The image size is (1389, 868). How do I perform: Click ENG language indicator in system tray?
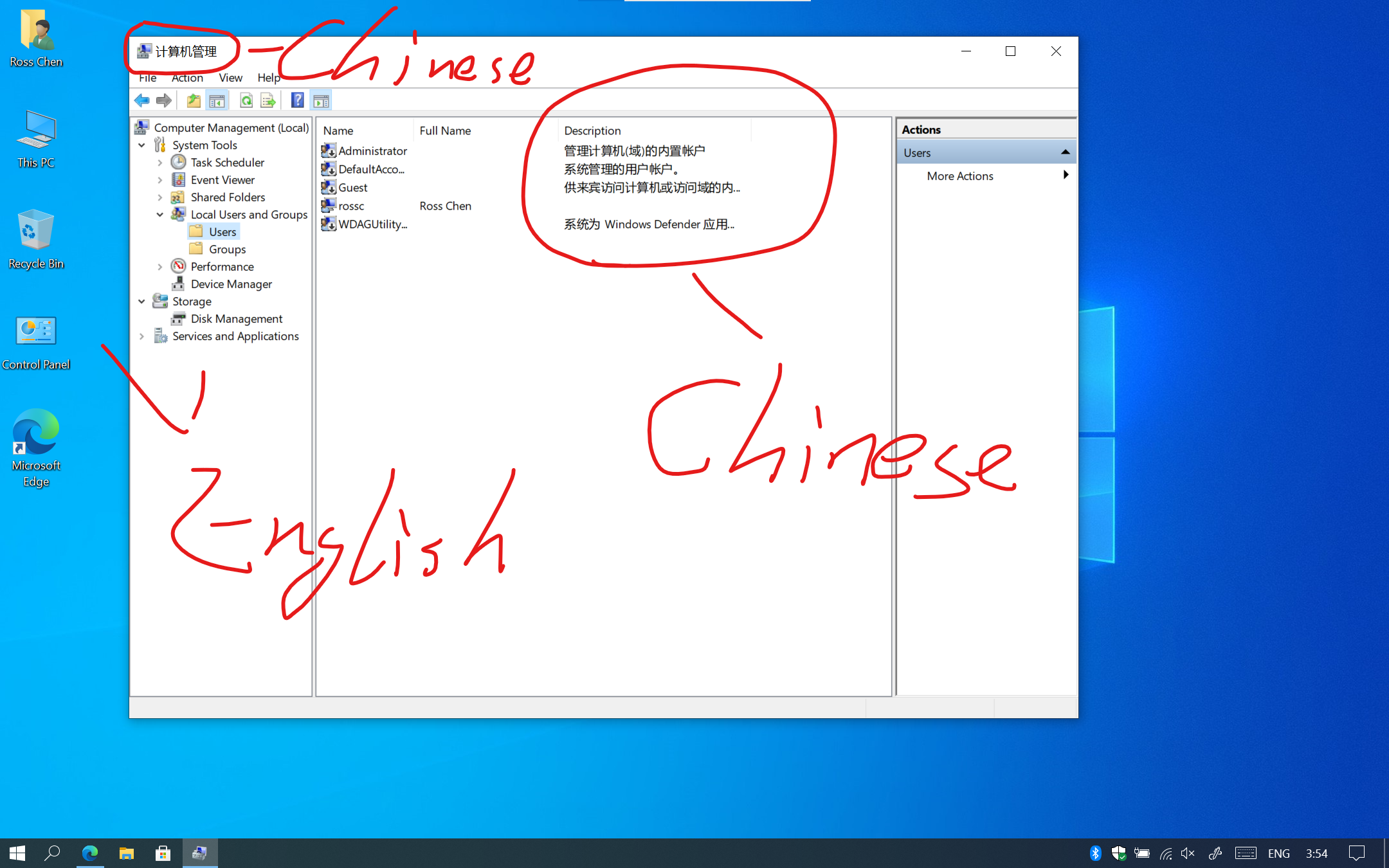(1278, 853)
